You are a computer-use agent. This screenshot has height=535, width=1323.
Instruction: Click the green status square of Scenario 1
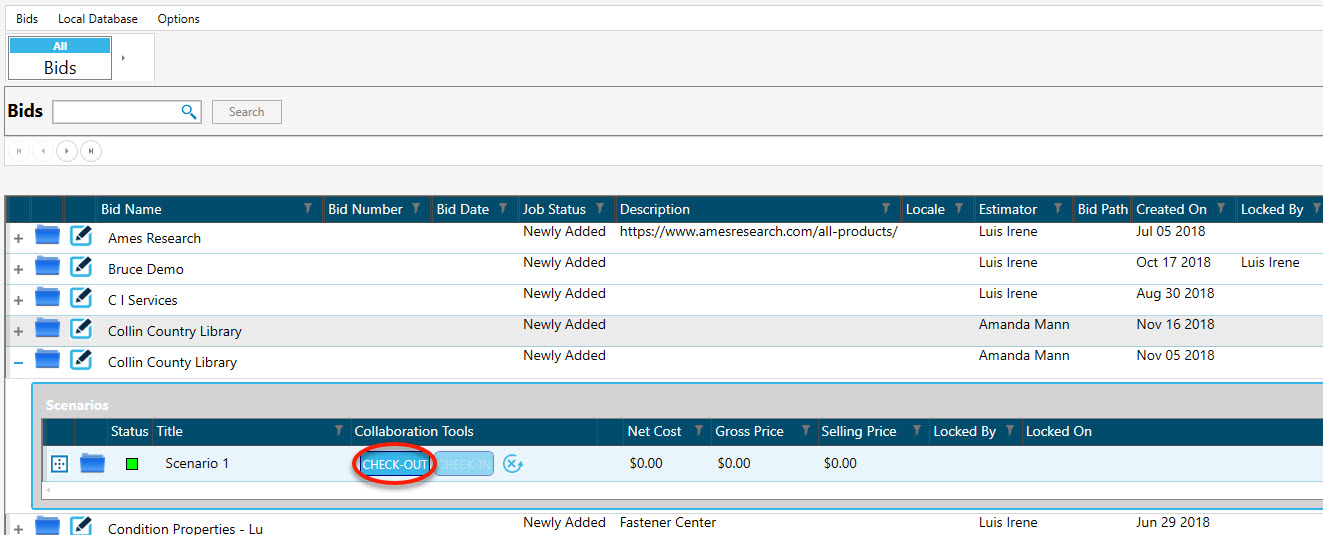(130, 464)
